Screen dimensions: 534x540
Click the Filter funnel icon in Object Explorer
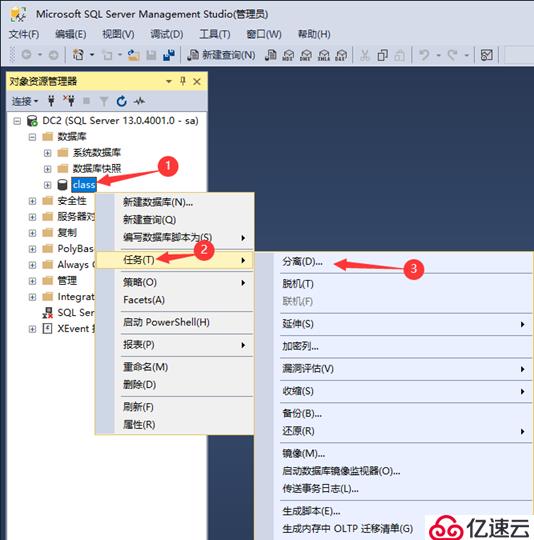point(104,101)
